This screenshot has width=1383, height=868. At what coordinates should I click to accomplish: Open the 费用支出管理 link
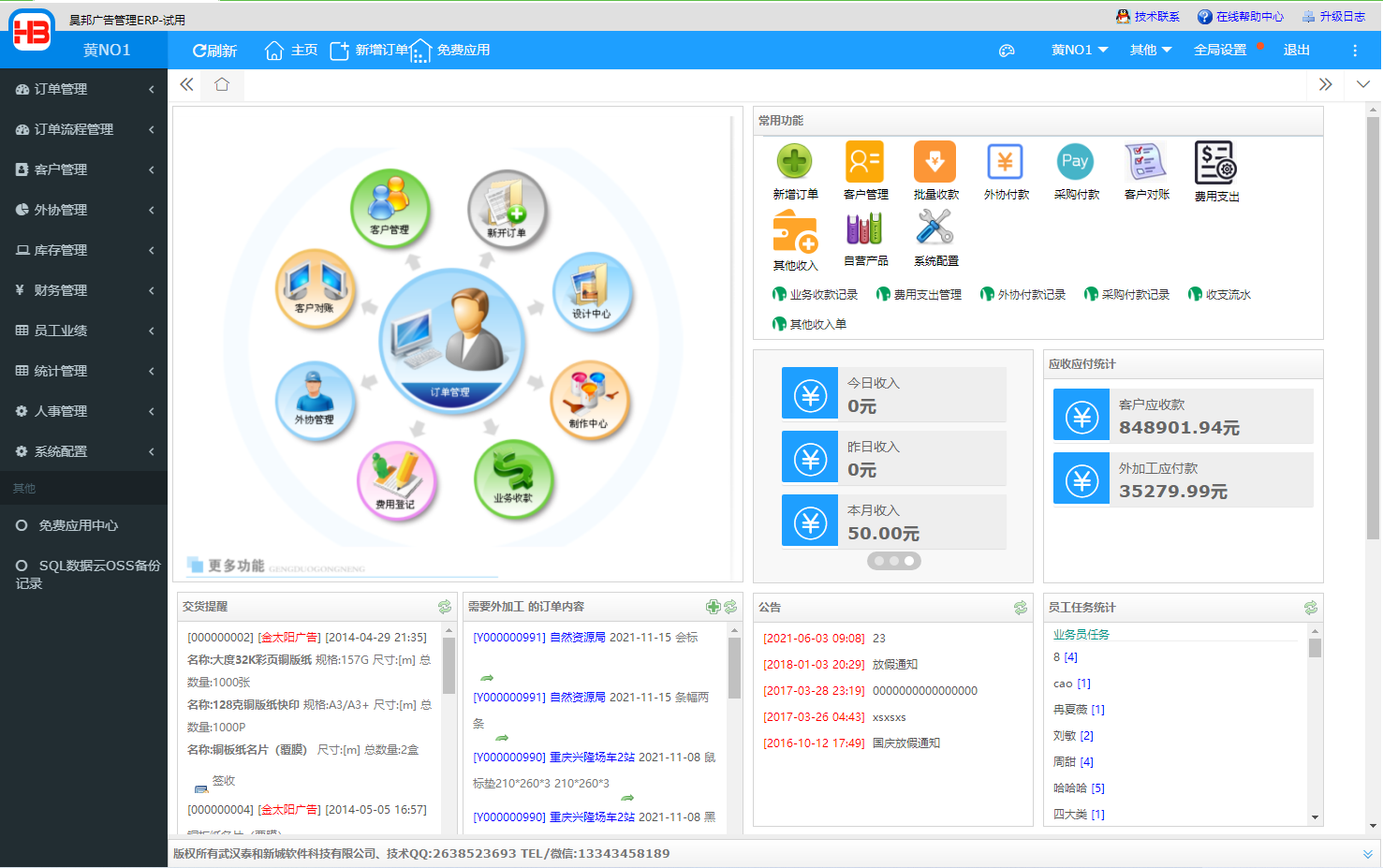pos(919,295)
